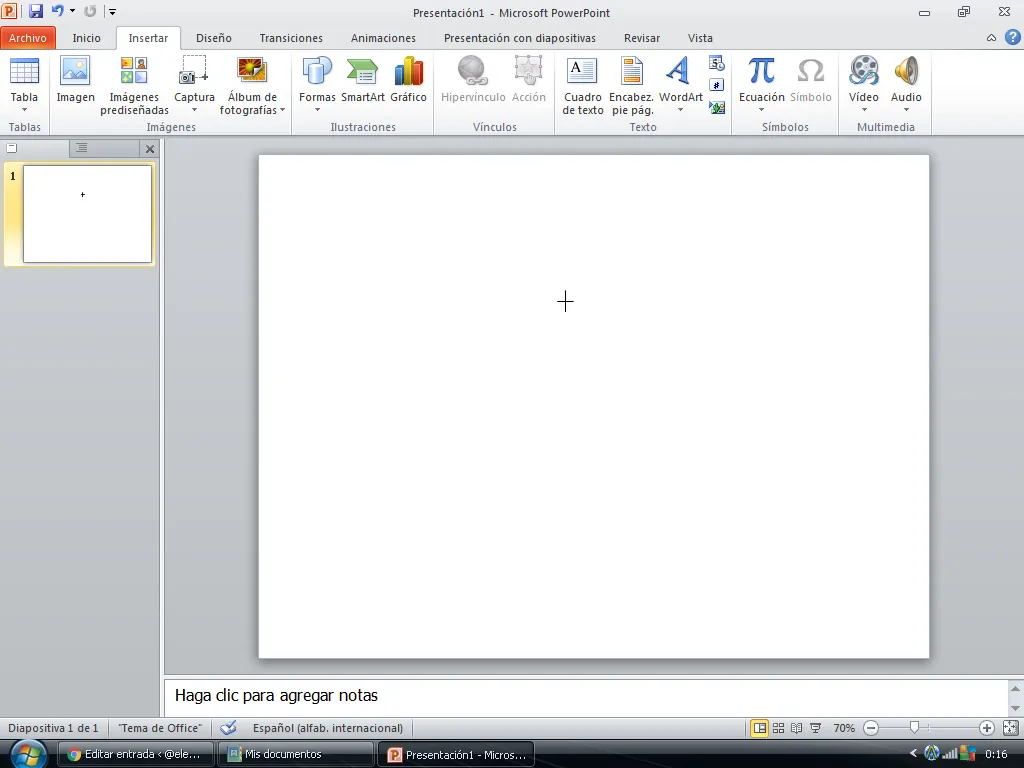
Task: Zoom in with the plus button
Action: (987, 728)
